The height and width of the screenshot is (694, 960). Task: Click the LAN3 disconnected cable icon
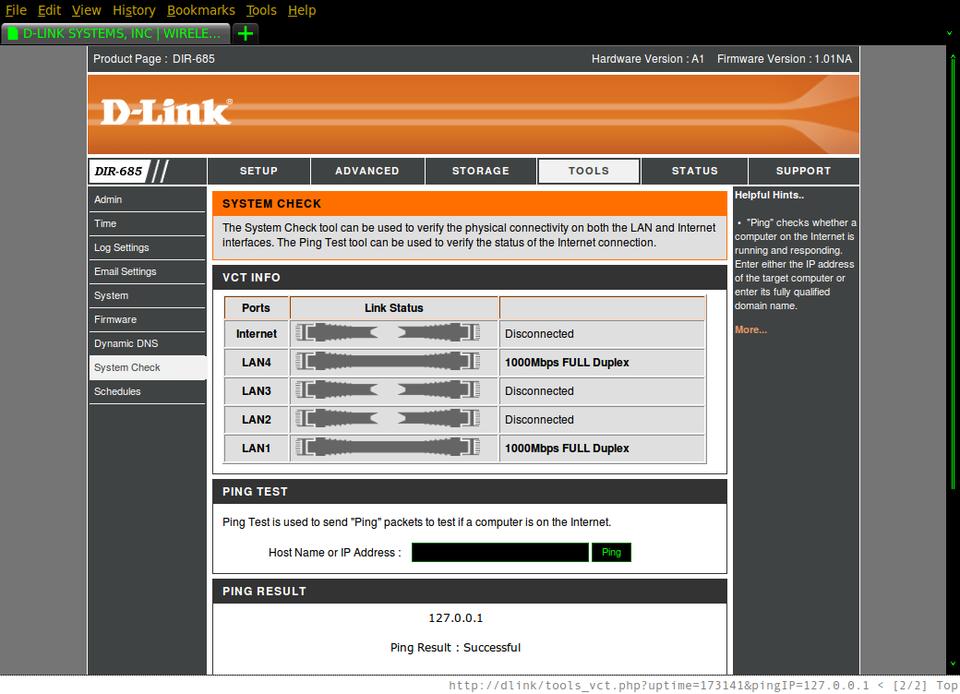coord(388,390)
